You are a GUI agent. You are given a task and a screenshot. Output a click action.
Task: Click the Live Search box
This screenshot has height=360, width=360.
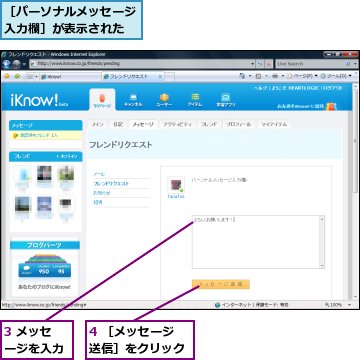click(x=308, y=64)
